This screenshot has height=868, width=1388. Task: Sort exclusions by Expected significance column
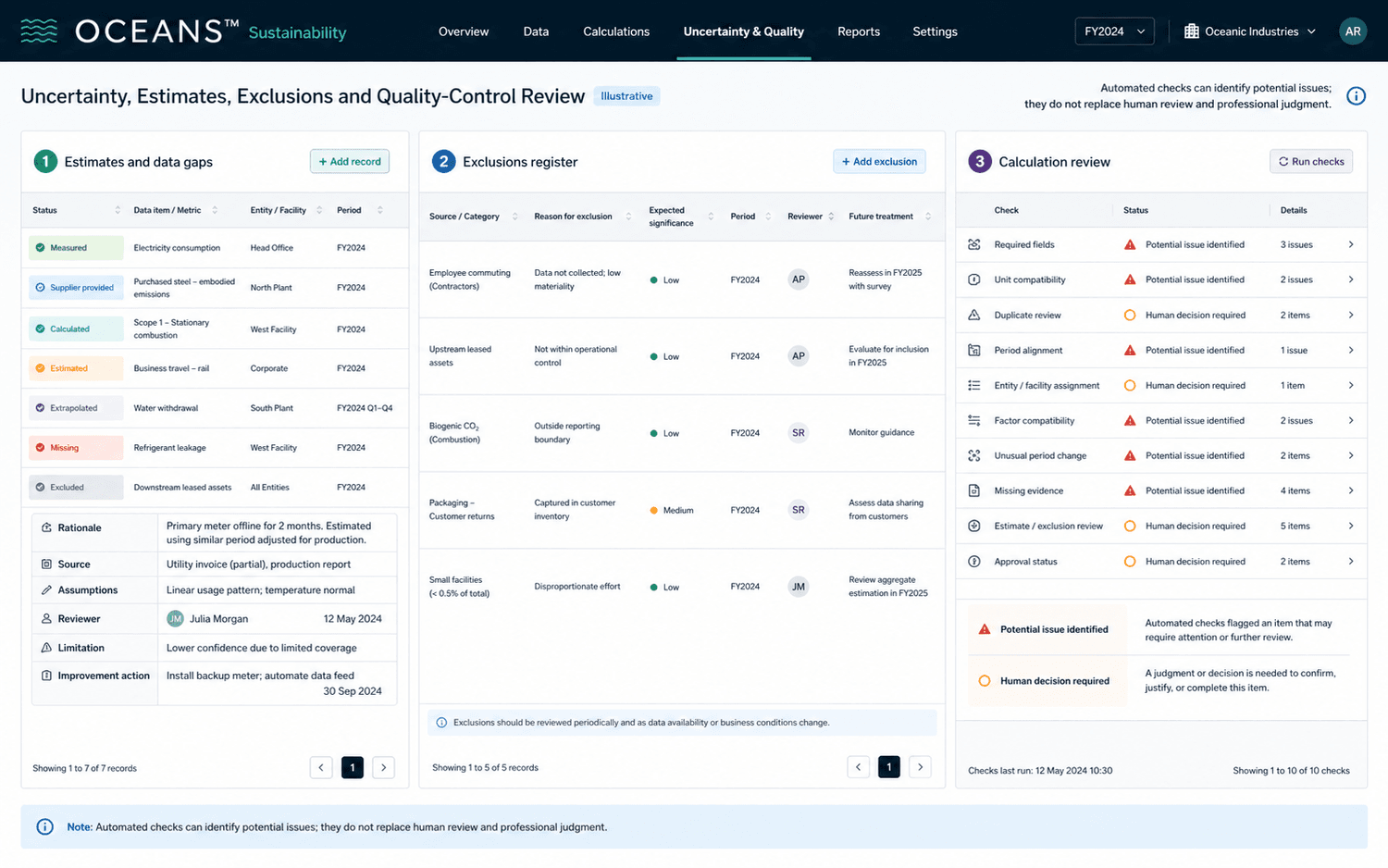[x=711, y=217]
